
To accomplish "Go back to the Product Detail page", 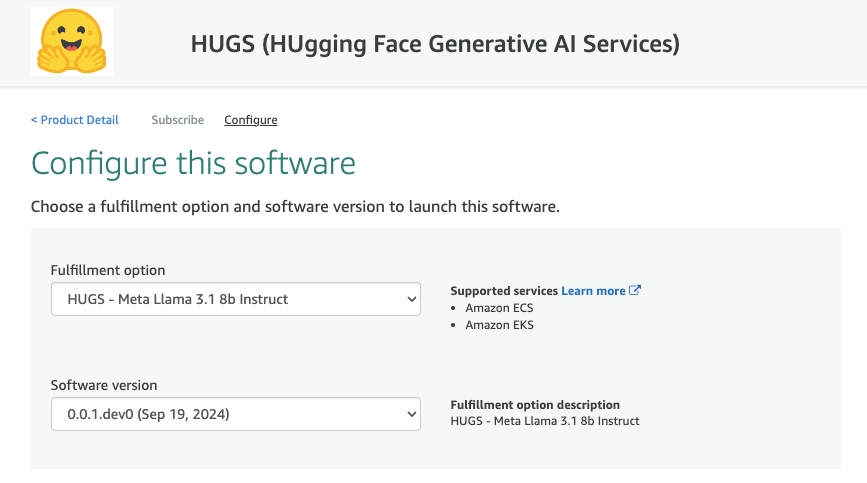I will (x=79, y=120).
